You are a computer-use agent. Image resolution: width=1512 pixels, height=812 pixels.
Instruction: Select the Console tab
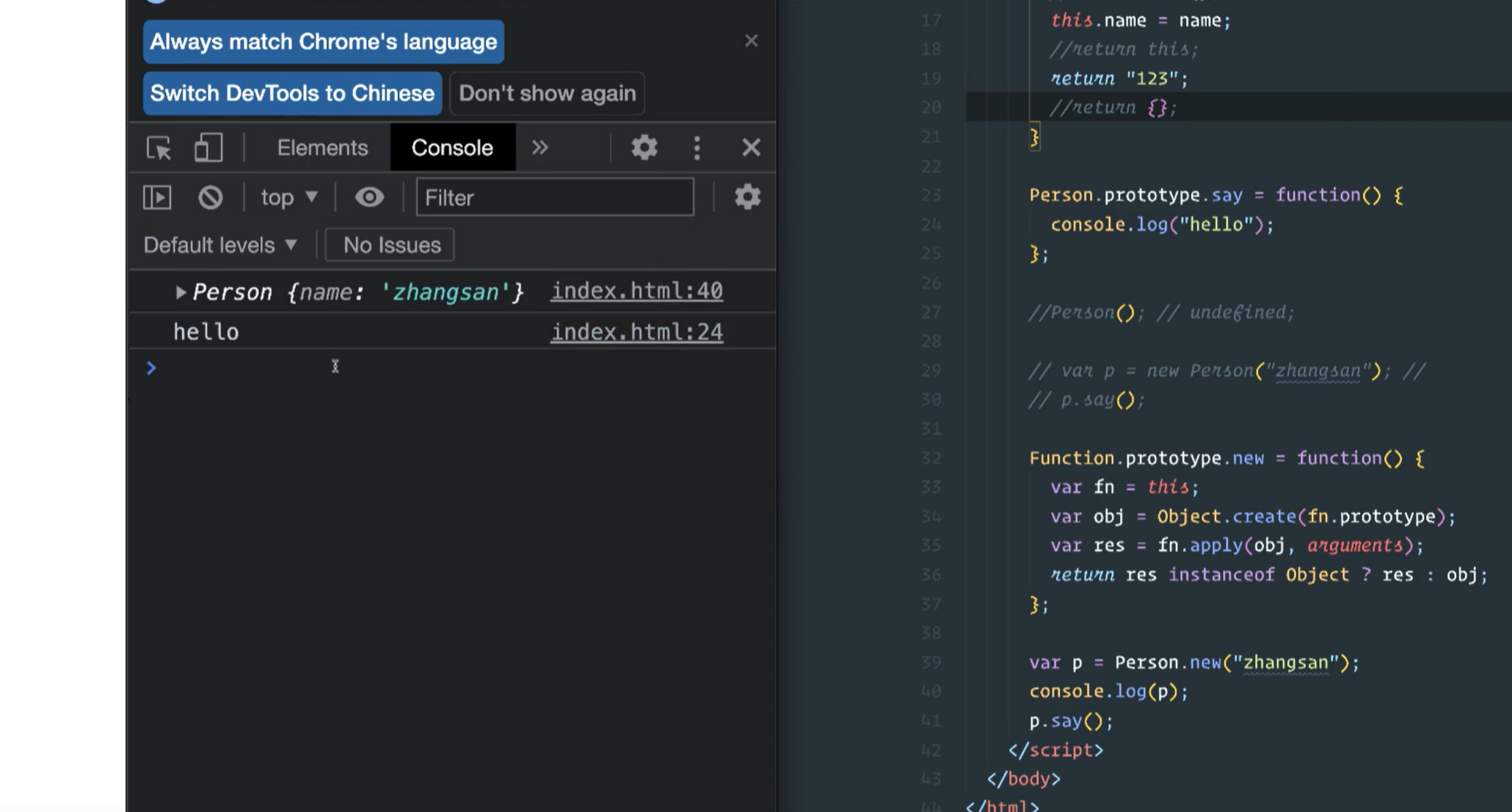[x=452, y=148]
